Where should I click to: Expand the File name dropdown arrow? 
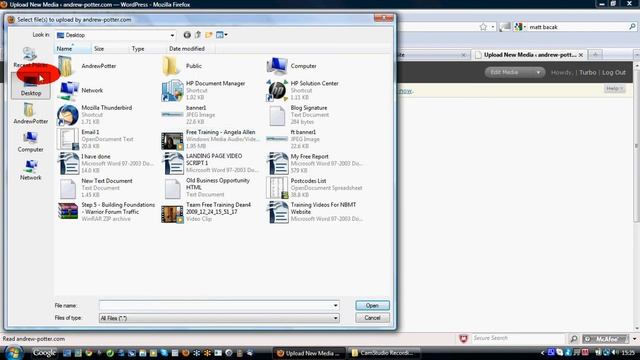coord(336,305)
